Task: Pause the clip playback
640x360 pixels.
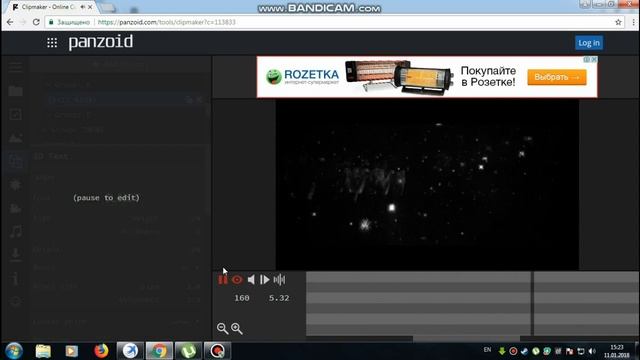Action: coord(223,280)
